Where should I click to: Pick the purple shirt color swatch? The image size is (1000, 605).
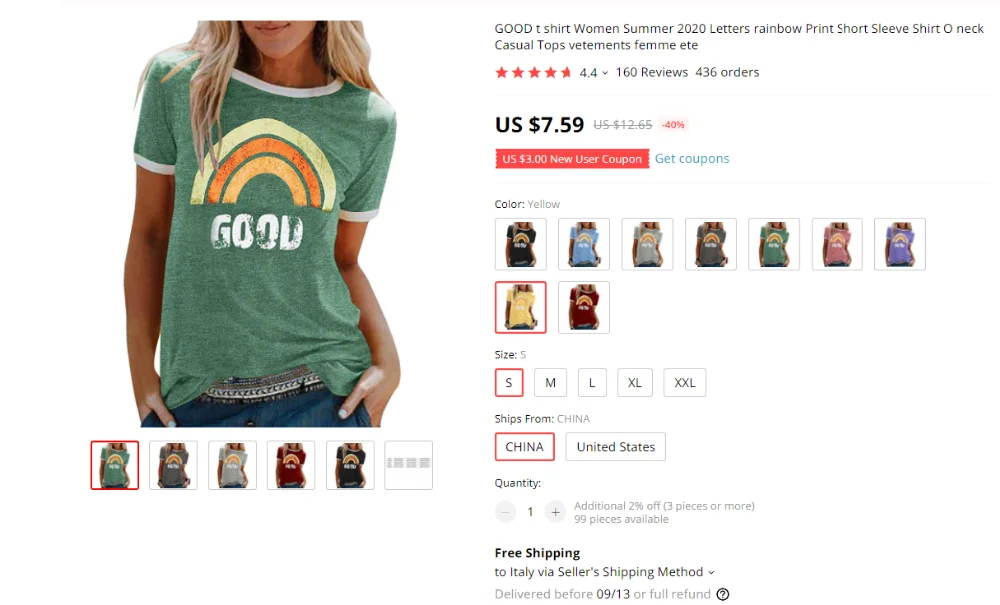tap(900, 244)
